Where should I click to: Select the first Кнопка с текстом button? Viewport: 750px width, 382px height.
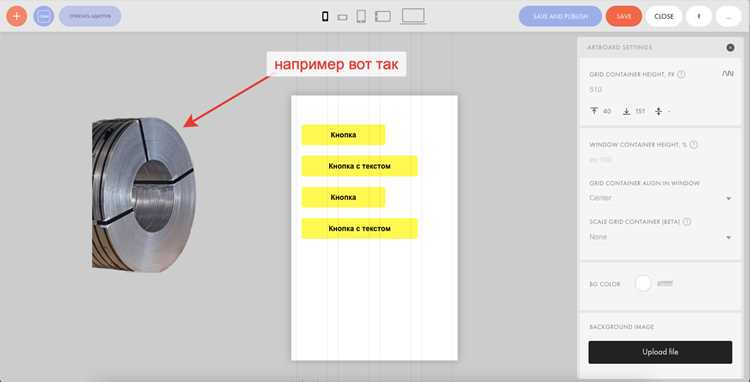point(359,166)
